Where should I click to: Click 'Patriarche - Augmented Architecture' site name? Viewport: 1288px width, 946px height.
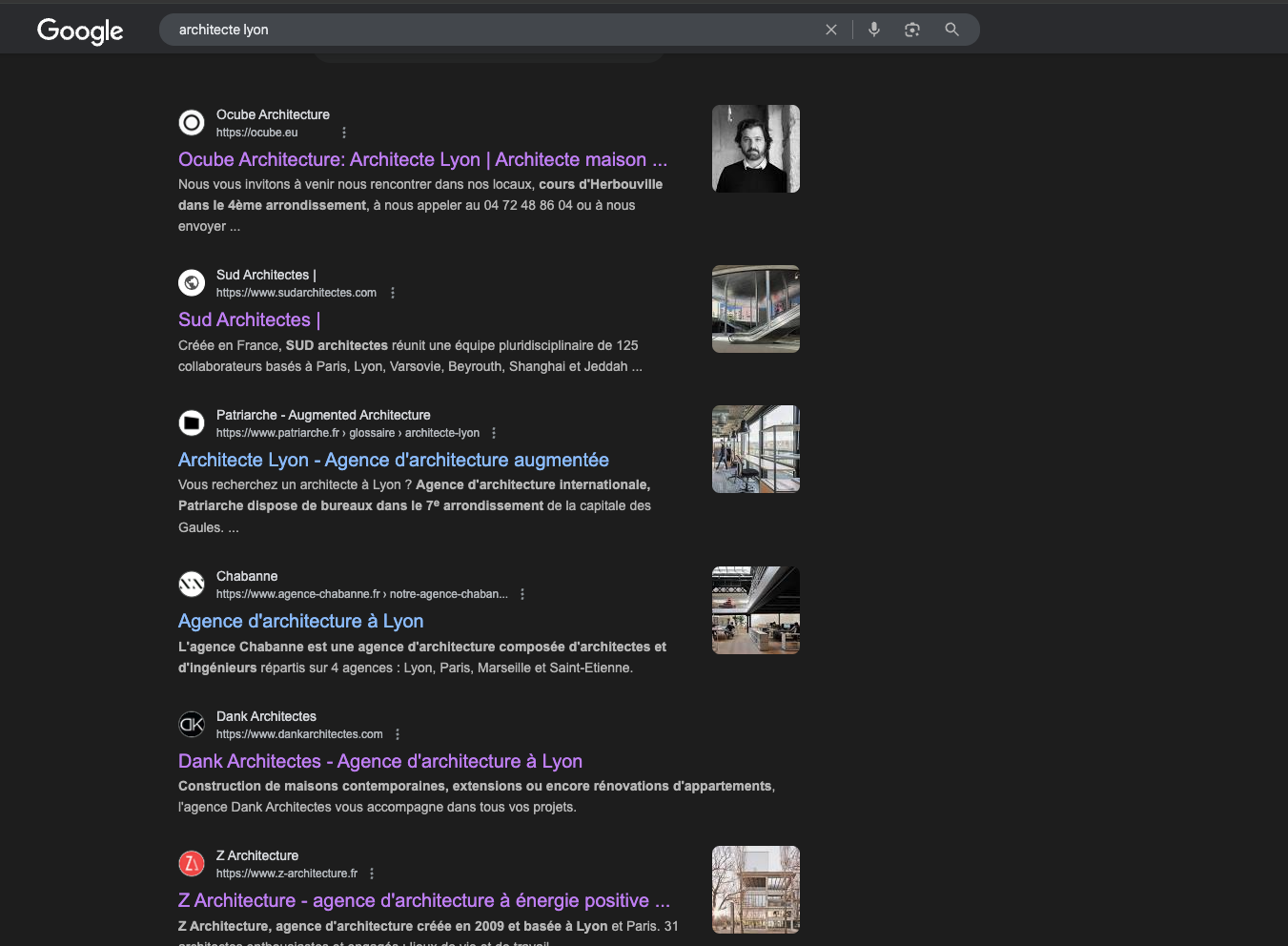pyautogui.click(x=323, y=415)
